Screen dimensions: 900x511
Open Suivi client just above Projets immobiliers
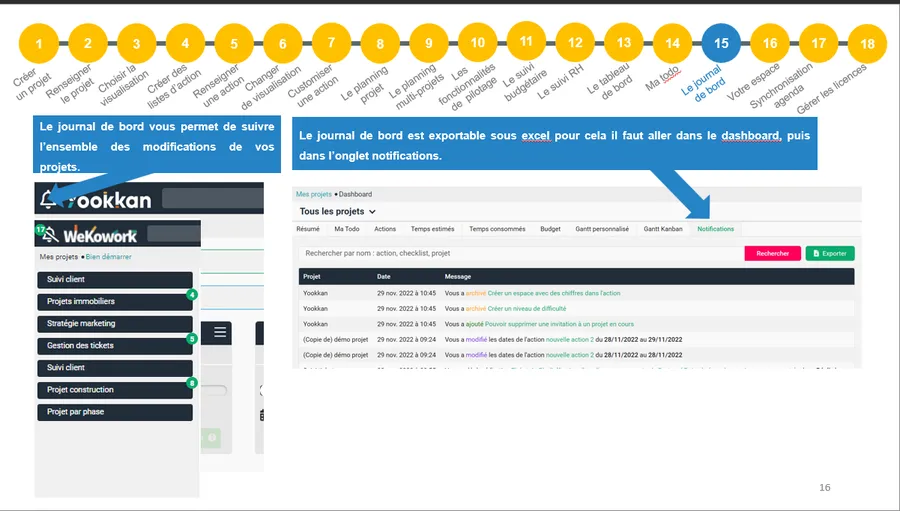click(115, 280)
